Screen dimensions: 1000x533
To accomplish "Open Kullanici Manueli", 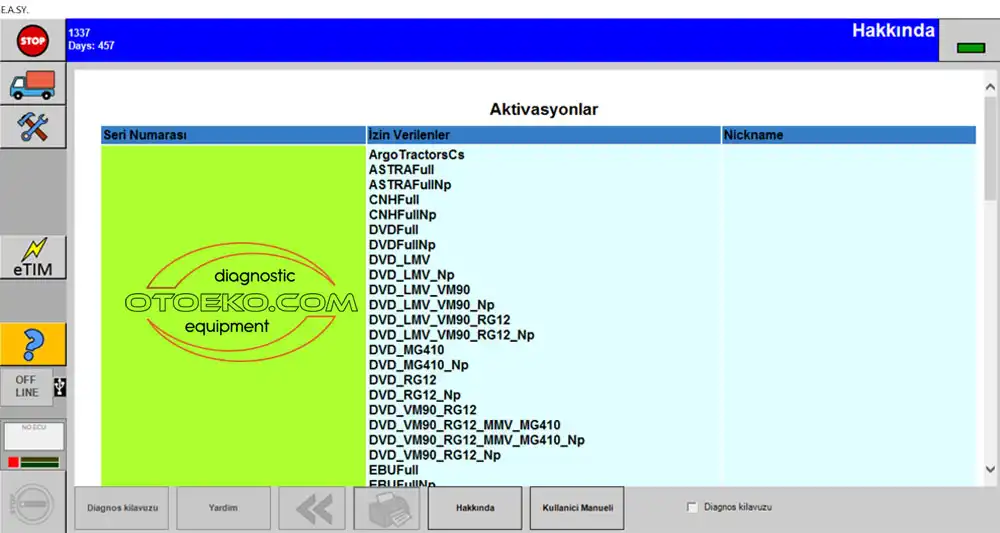I will (x=577, y=508).
